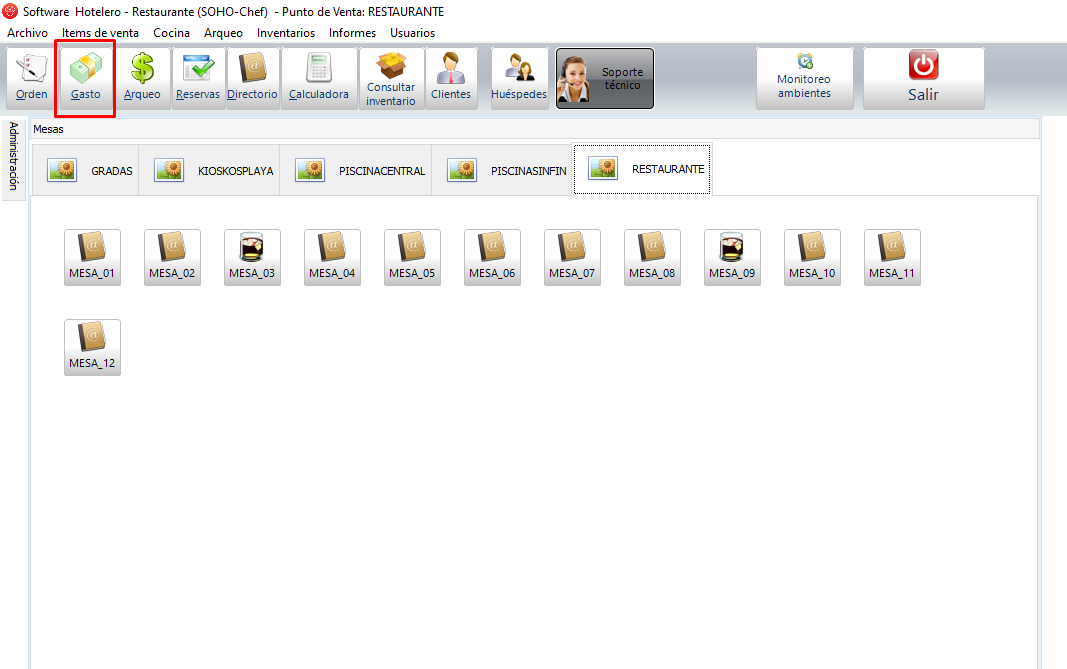The image size is (1067, 669).
Task: Click Consultar inventario box icon
Action: click(390, 78)
